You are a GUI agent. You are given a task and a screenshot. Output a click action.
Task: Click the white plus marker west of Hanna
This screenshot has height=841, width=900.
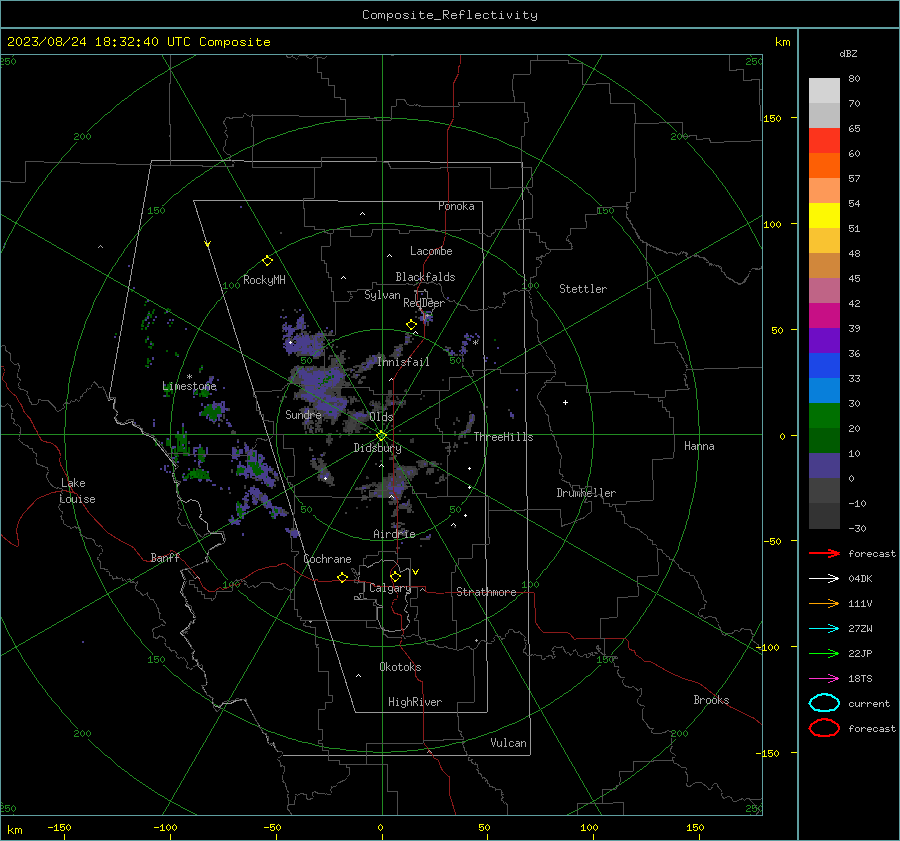565,402
